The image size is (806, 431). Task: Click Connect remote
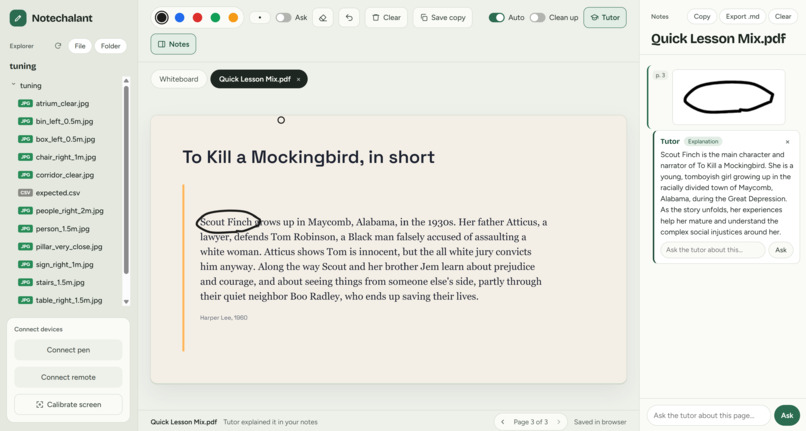pos(68,377)
